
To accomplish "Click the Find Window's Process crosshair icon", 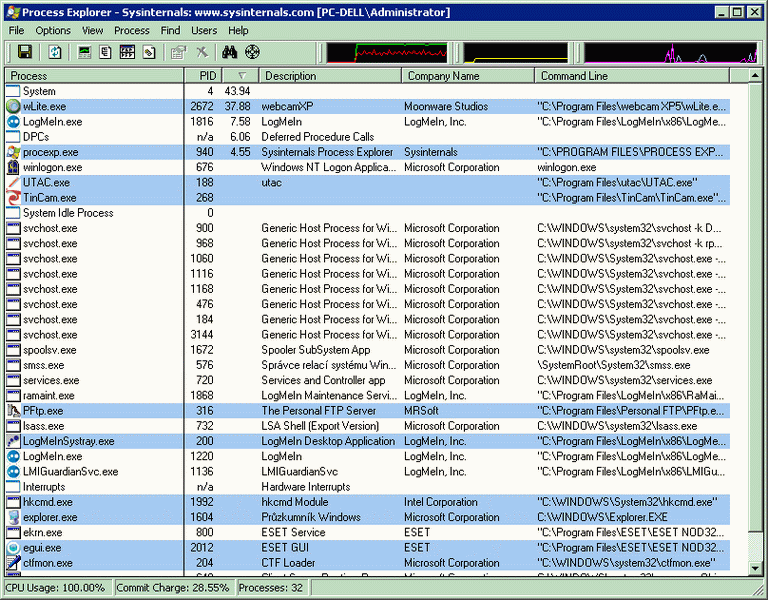I will point(252,52).
